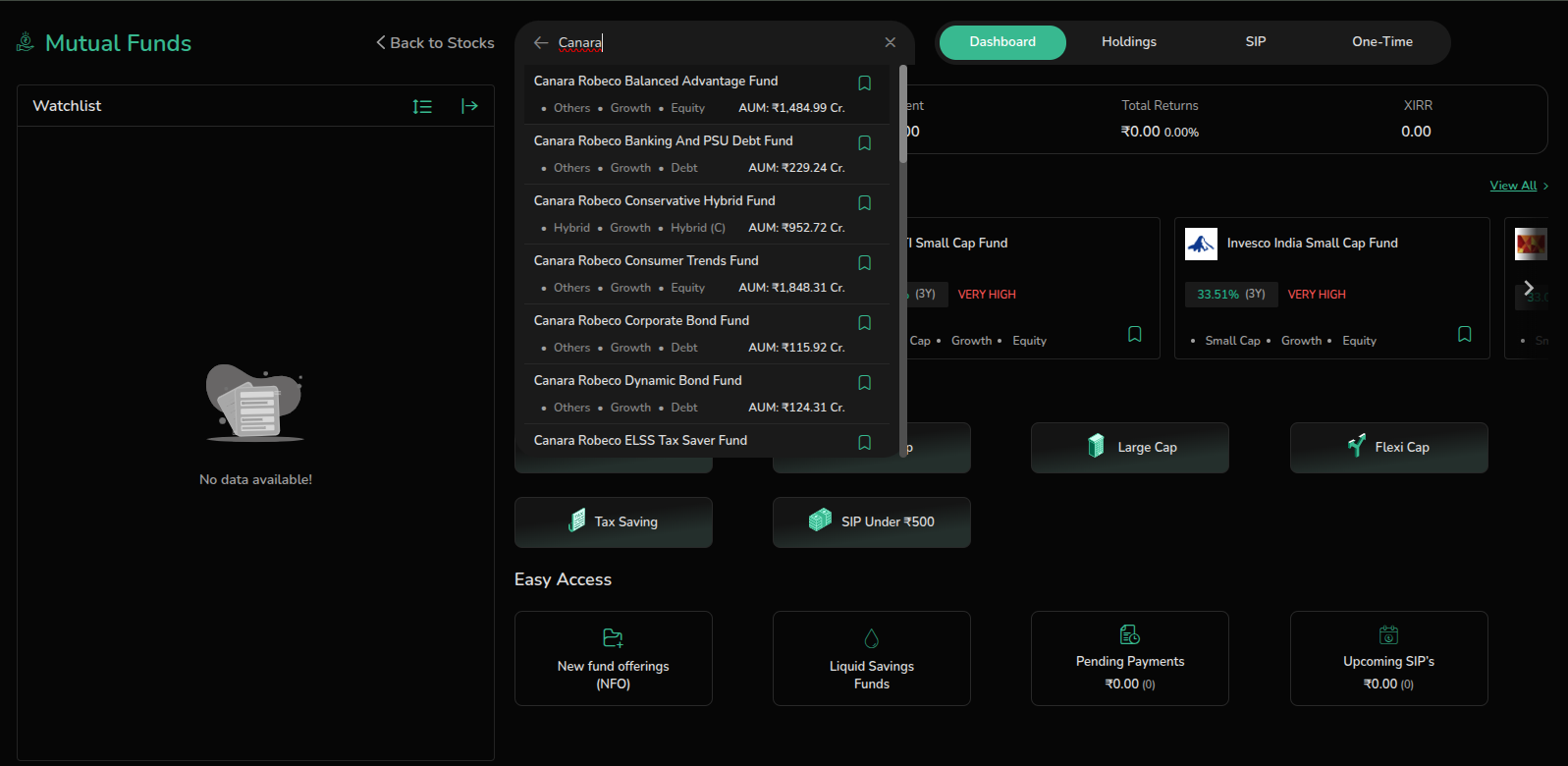Open Canara Robeco Dynamic Bond Fund result

coord(707,394)
